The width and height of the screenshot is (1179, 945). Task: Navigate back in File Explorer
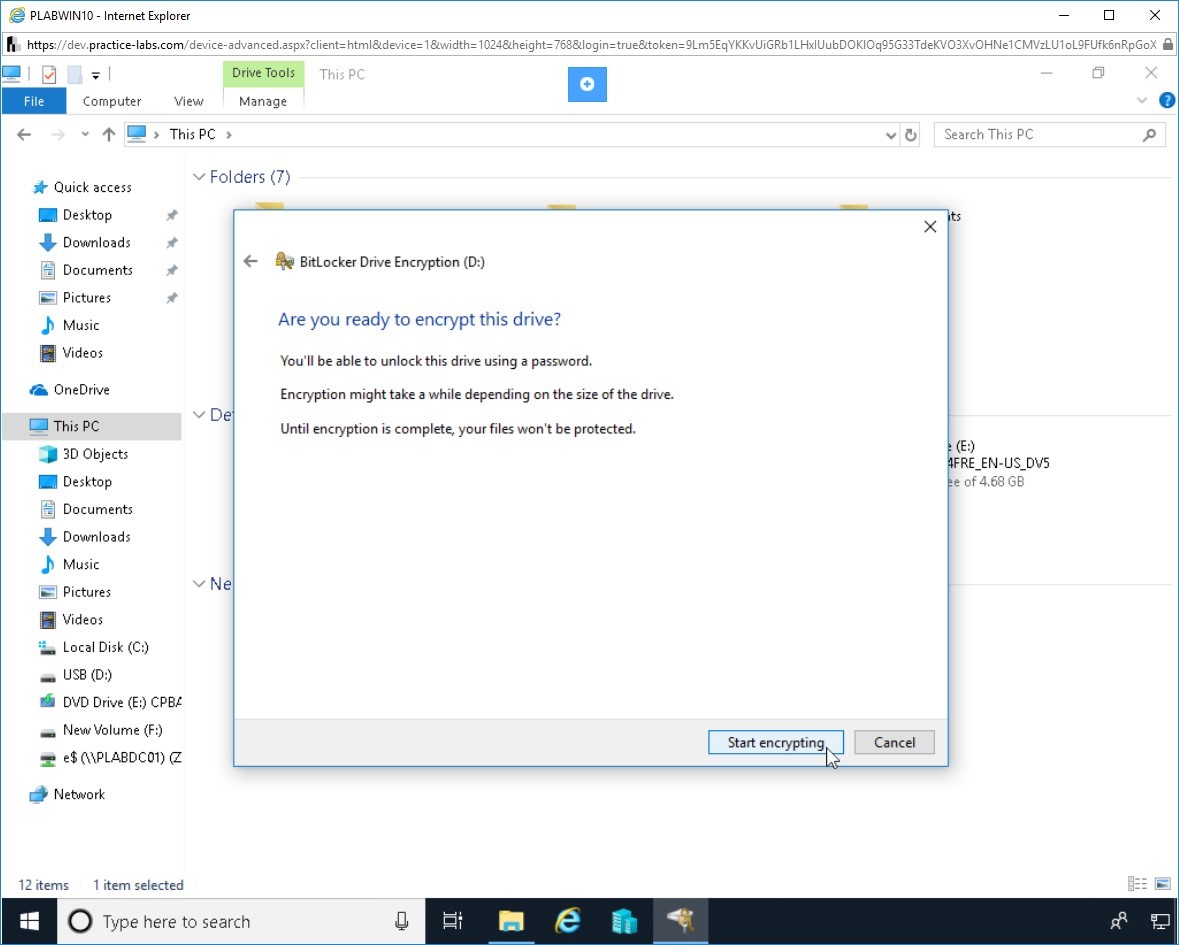[24, 135]
